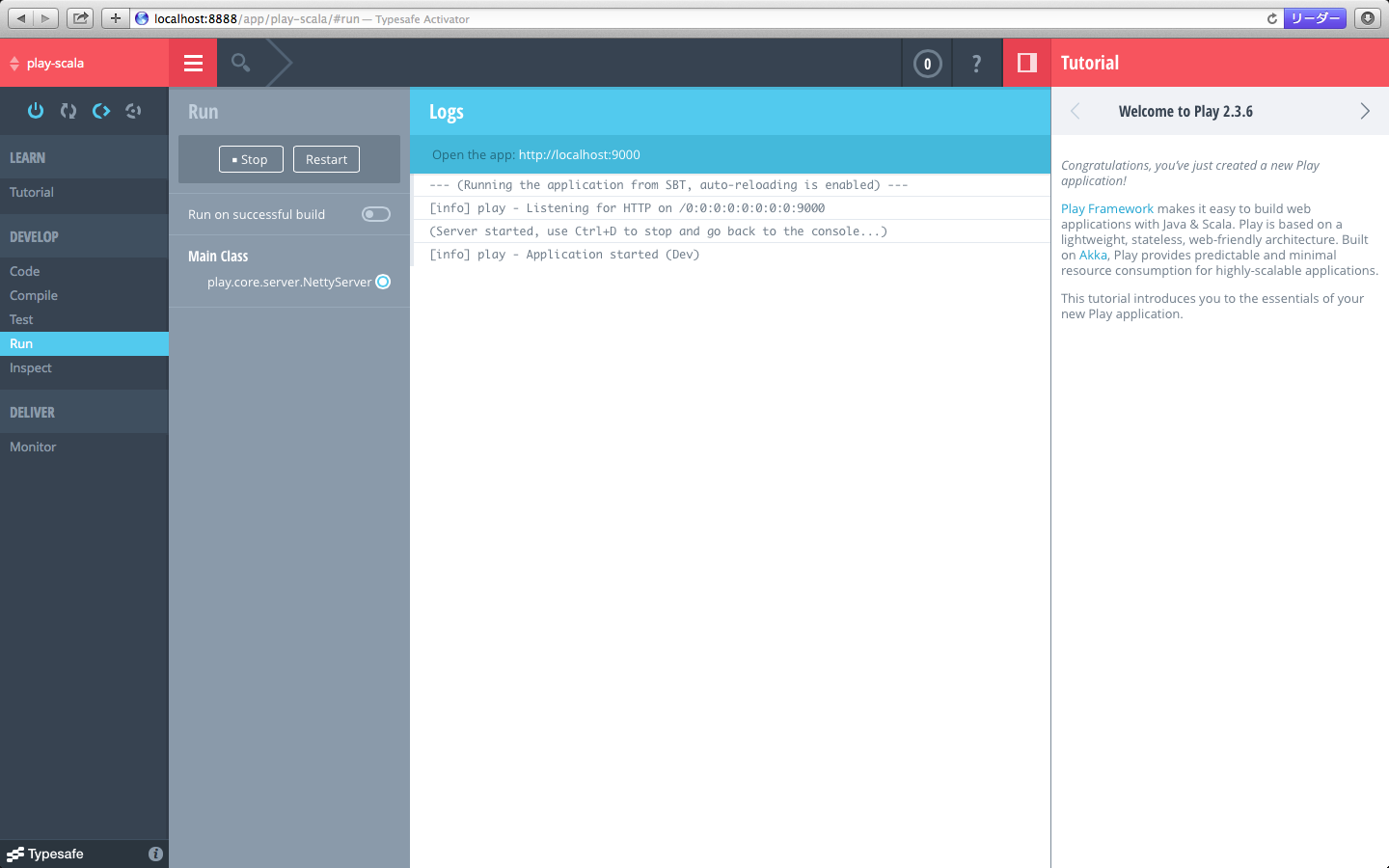Stop the running application
The image size is (1389, 868).
tap(251, 159)
